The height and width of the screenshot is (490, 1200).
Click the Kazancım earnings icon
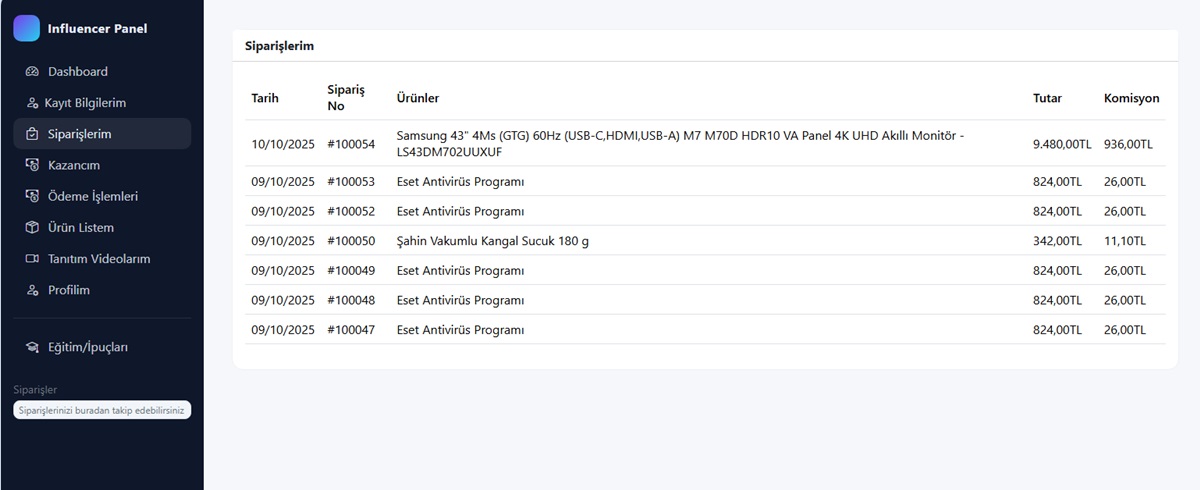pos(32,165)
